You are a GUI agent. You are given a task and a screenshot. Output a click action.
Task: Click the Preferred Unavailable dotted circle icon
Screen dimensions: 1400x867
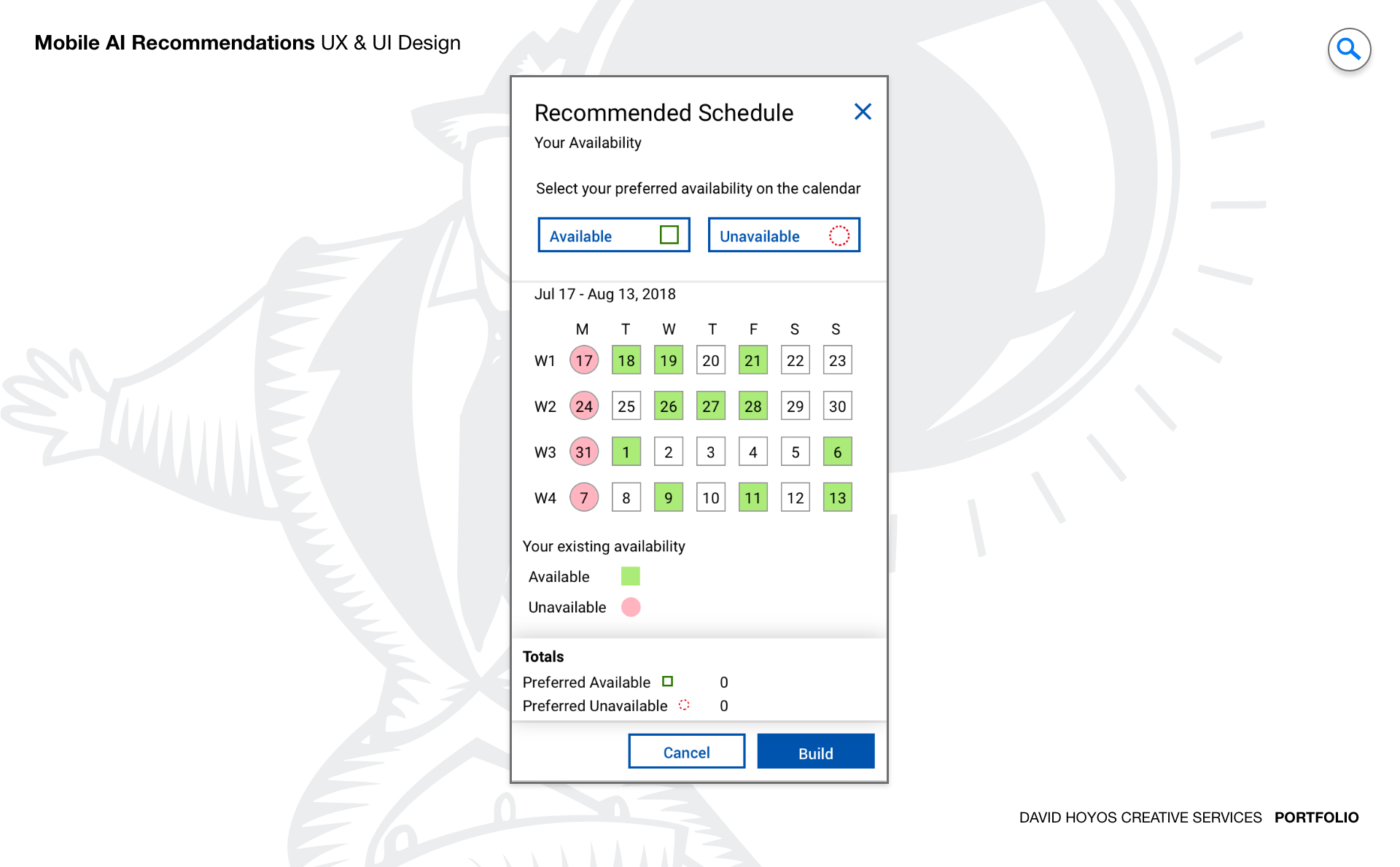pos(684,704)
